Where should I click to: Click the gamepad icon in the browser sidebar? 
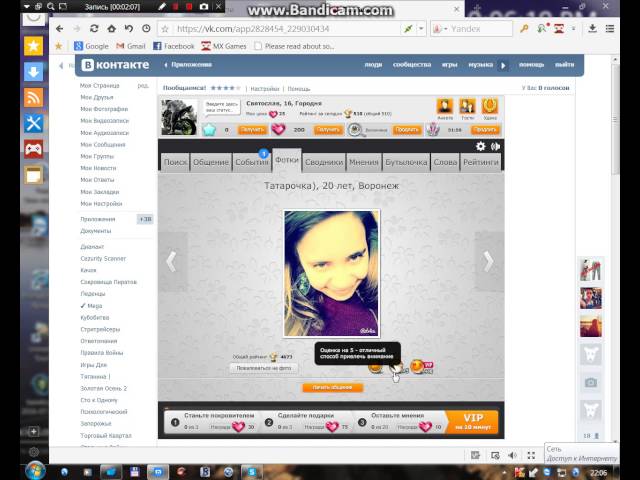tap(33, 149)
